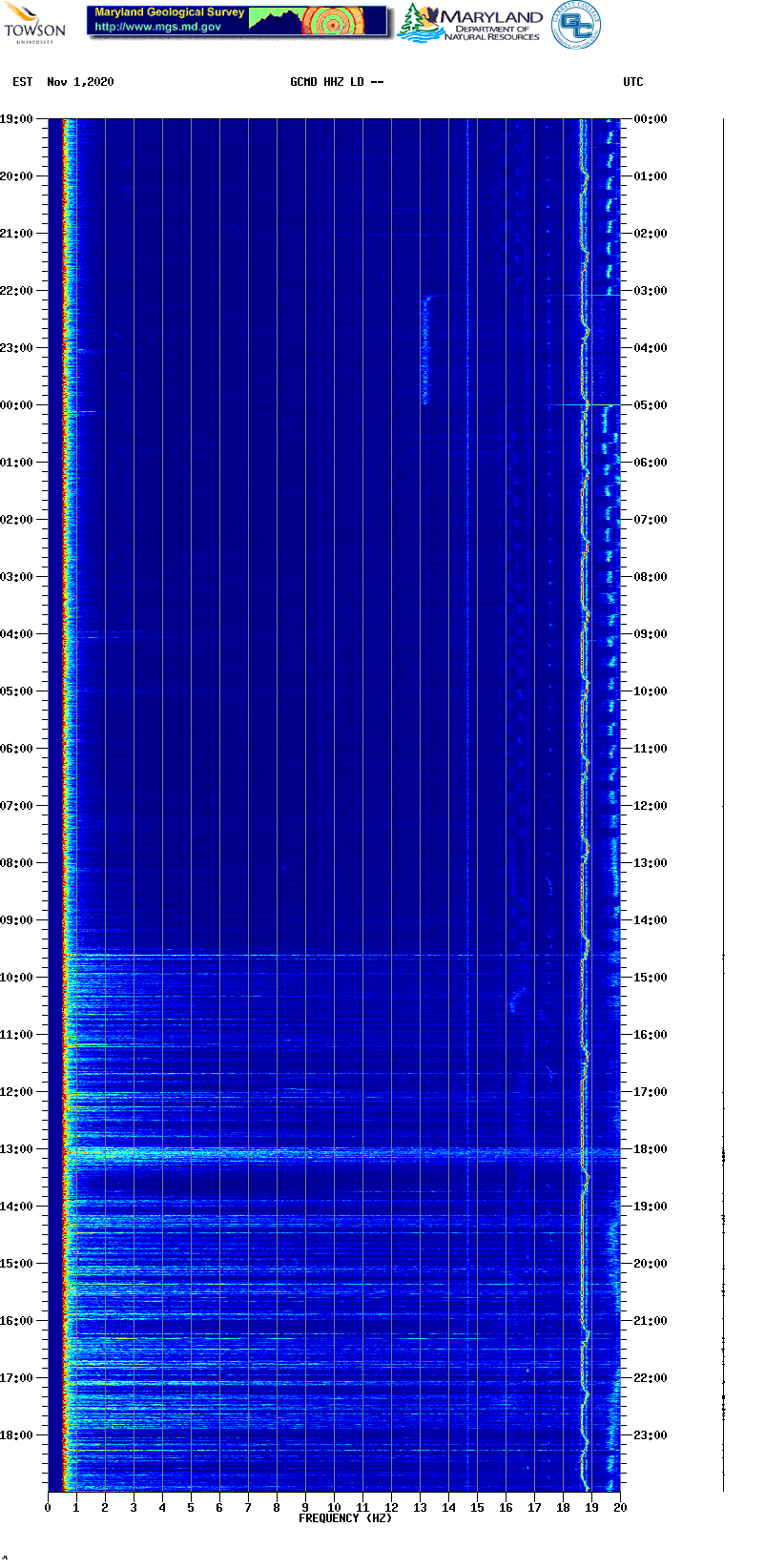Click the Towson University logo
This screenshot has height=1568, width=765.
tap(34, 23)
